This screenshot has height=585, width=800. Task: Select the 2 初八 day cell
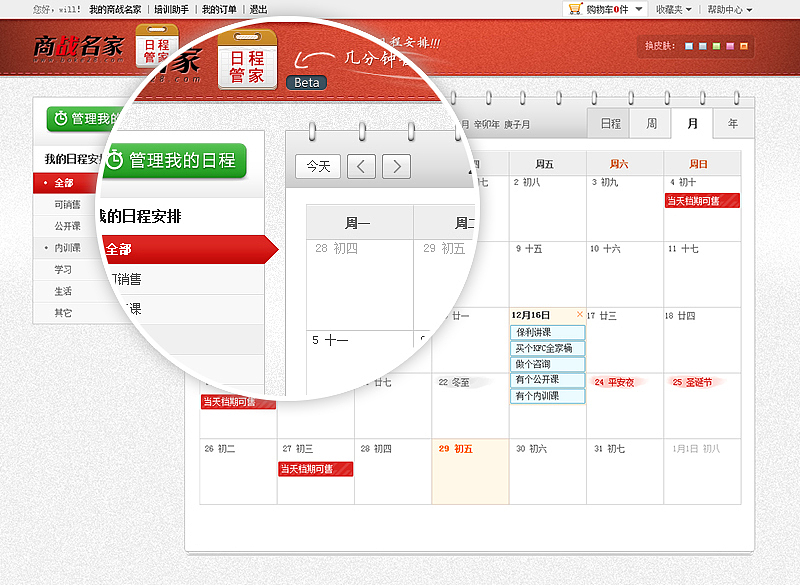[547, 208]
